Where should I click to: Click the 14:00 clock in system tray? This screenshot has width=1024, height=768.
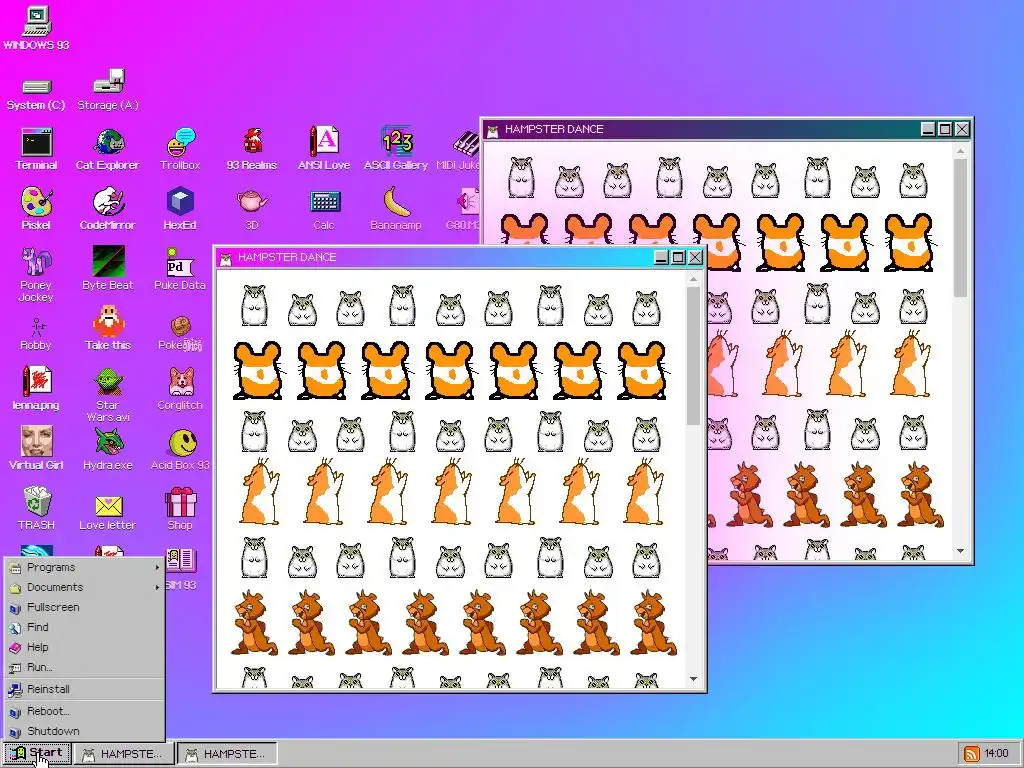tap(997, 754)
